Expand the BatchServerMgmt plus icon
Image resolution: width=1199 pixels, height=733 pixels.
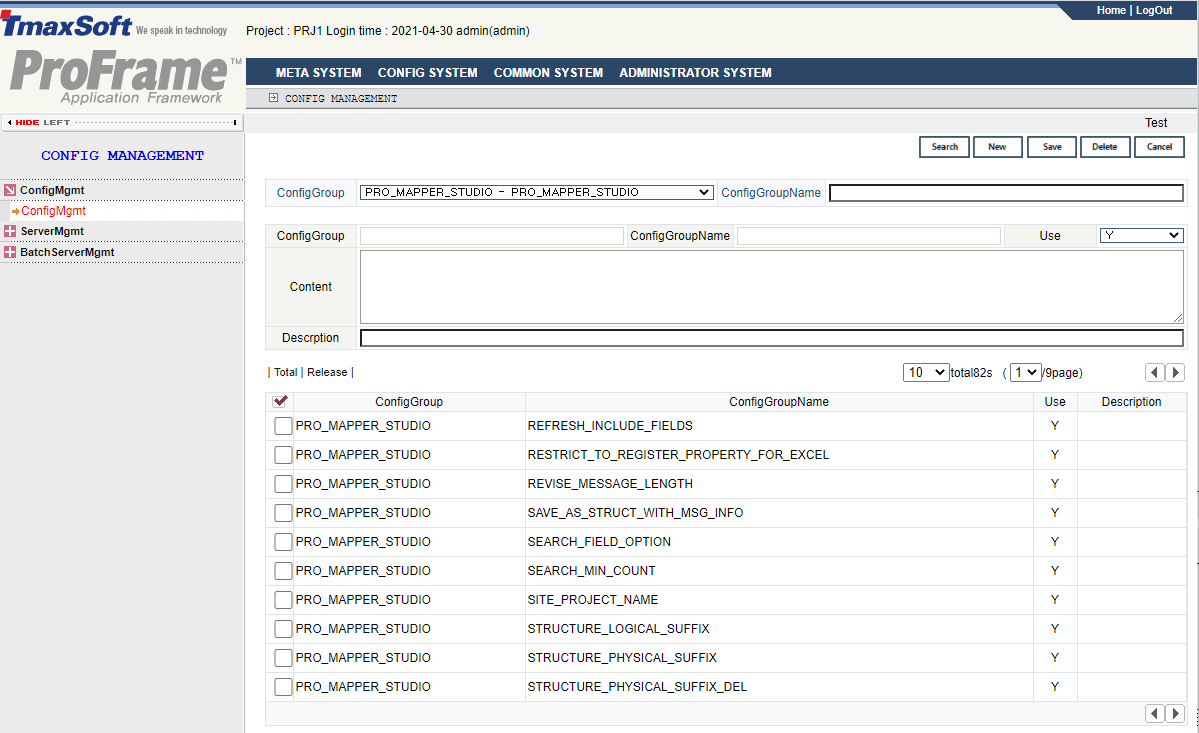10,252
